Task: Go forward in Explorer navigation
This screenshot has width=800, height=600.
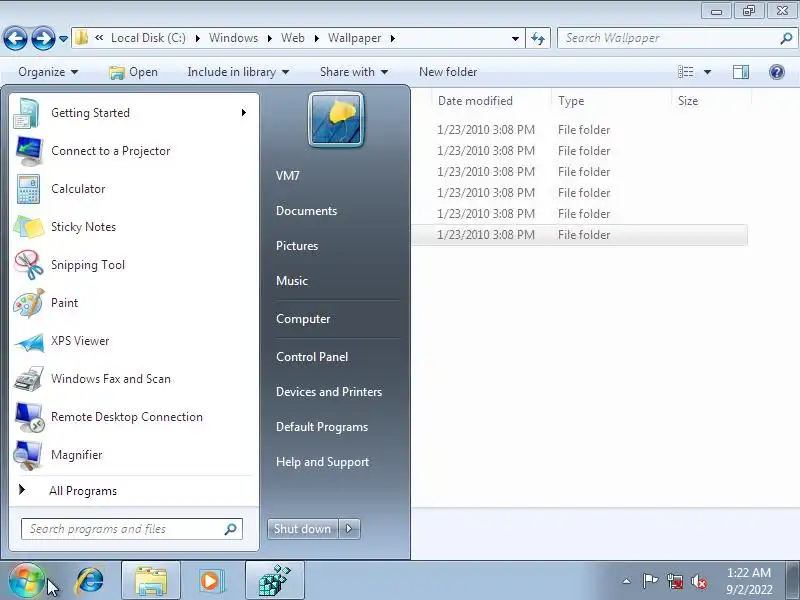Action: point(43,38)
